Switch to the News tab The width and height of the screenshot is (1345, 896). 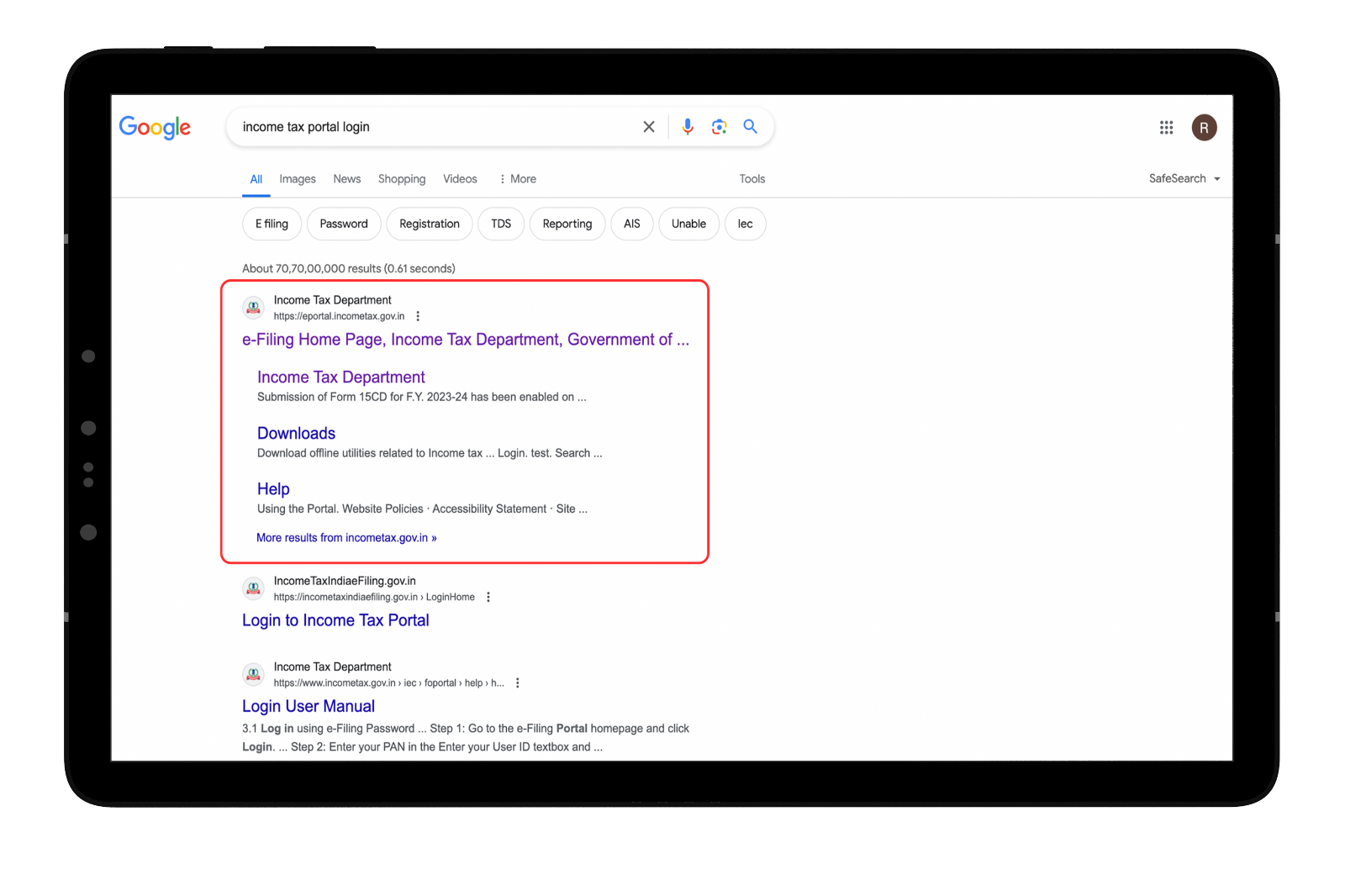pos(347,179)
